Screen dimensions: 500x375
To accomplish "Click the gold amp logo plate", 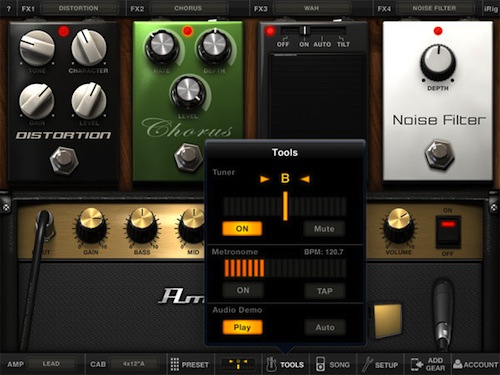I will 388,321.
